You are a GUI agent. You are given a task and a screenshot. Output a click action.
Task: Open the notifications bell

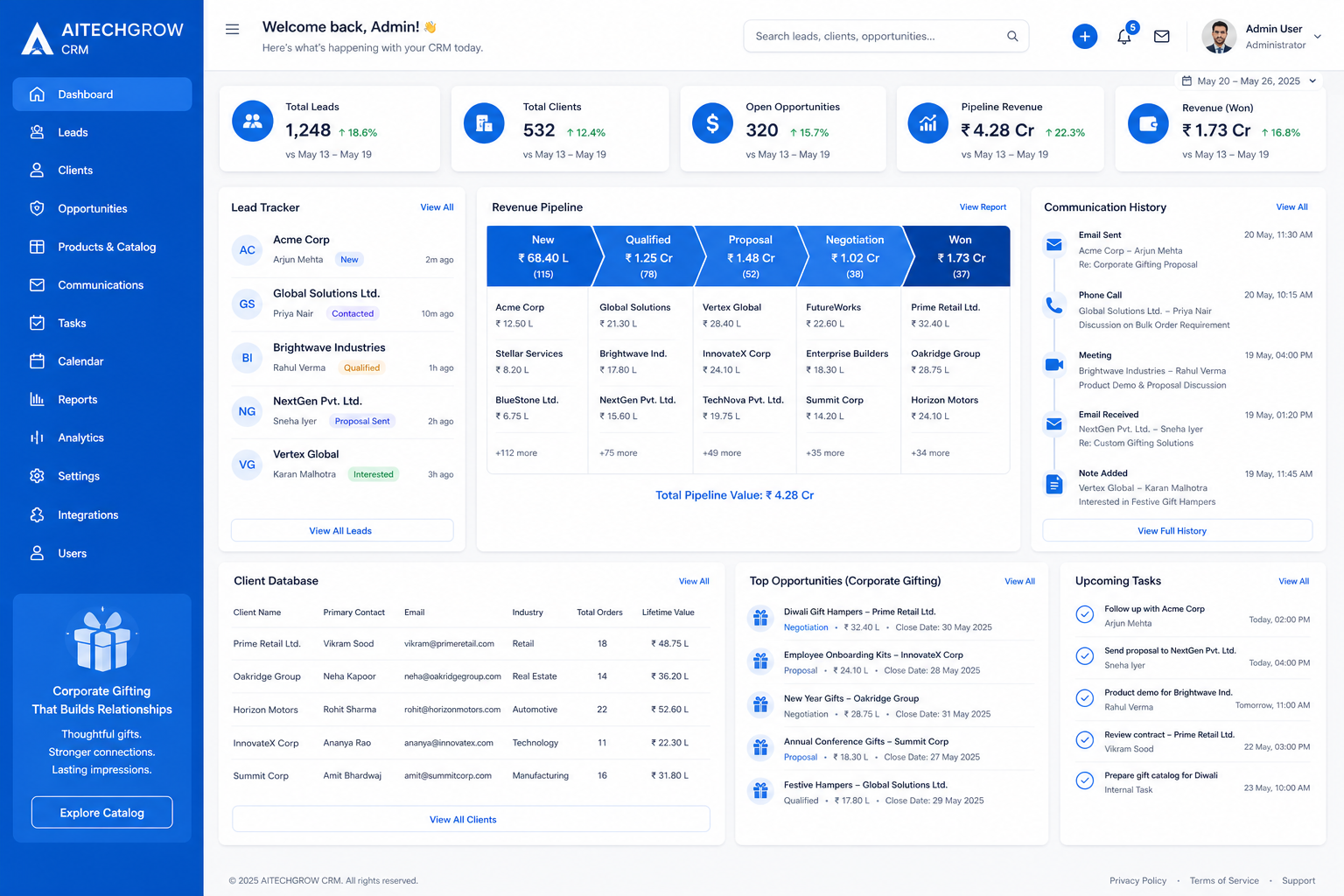click(1124, 37)
